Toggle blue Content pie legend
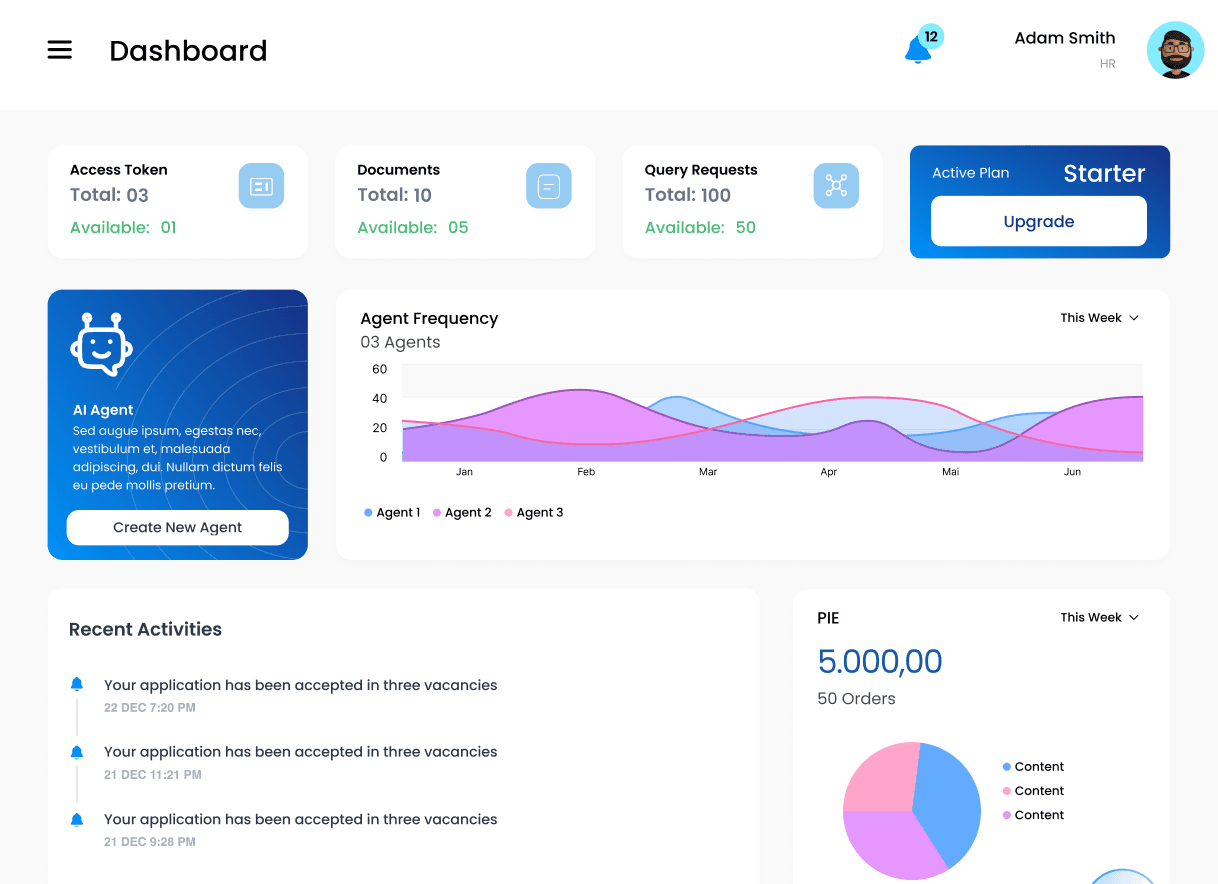1218x884 pixels. [x=1033, y=767]
